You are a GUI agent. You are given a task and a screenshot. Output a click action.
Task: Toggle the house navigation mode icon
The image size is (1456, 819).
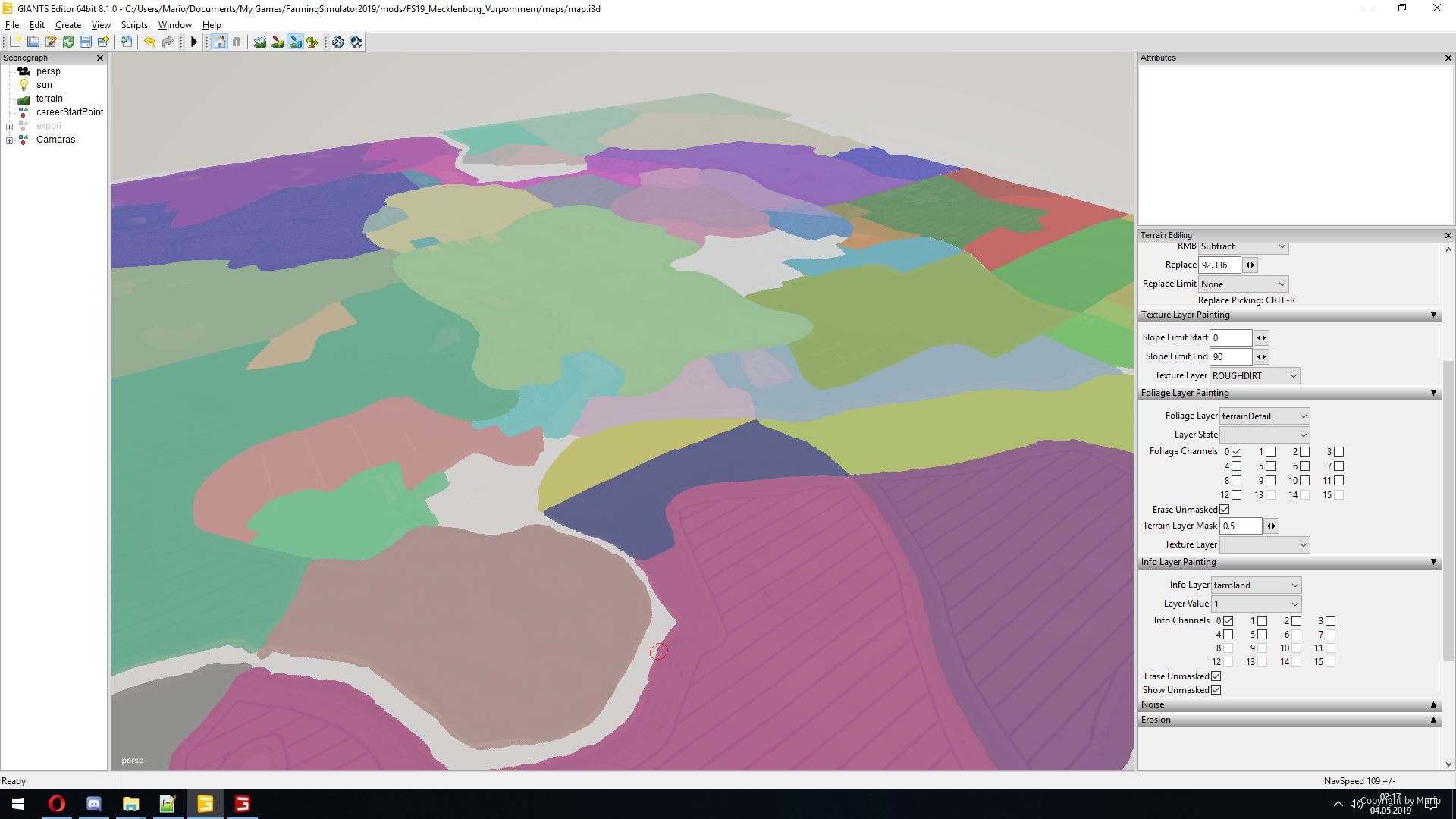219,42
